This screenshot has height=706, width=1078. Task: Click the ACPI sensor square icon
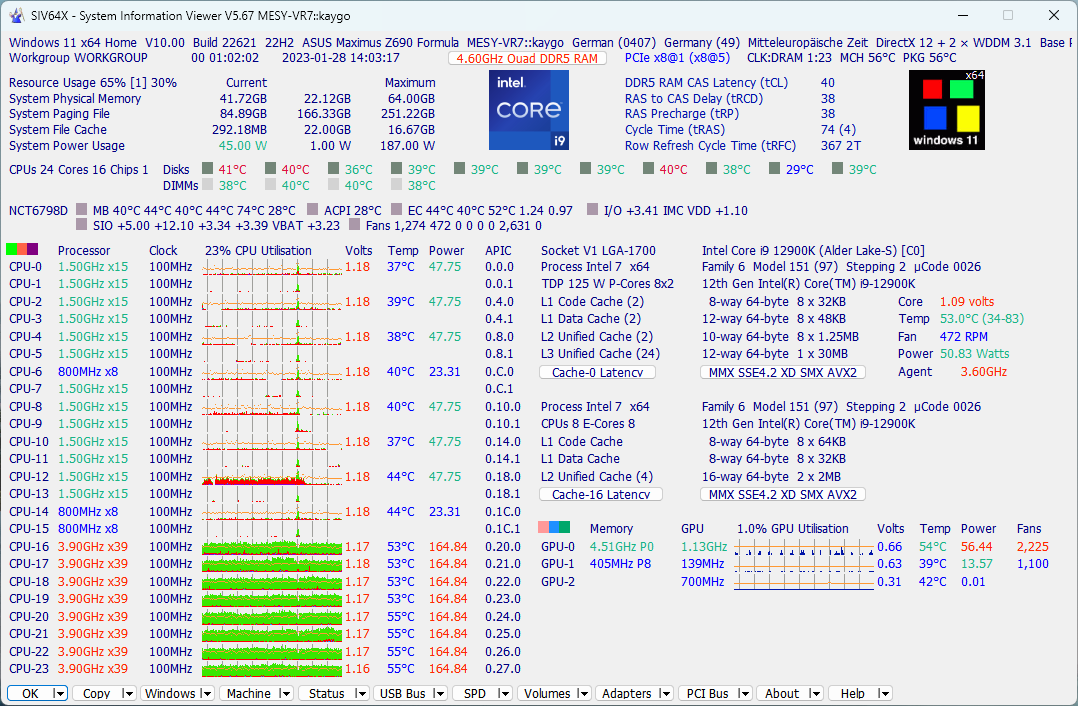pos(313,210)
